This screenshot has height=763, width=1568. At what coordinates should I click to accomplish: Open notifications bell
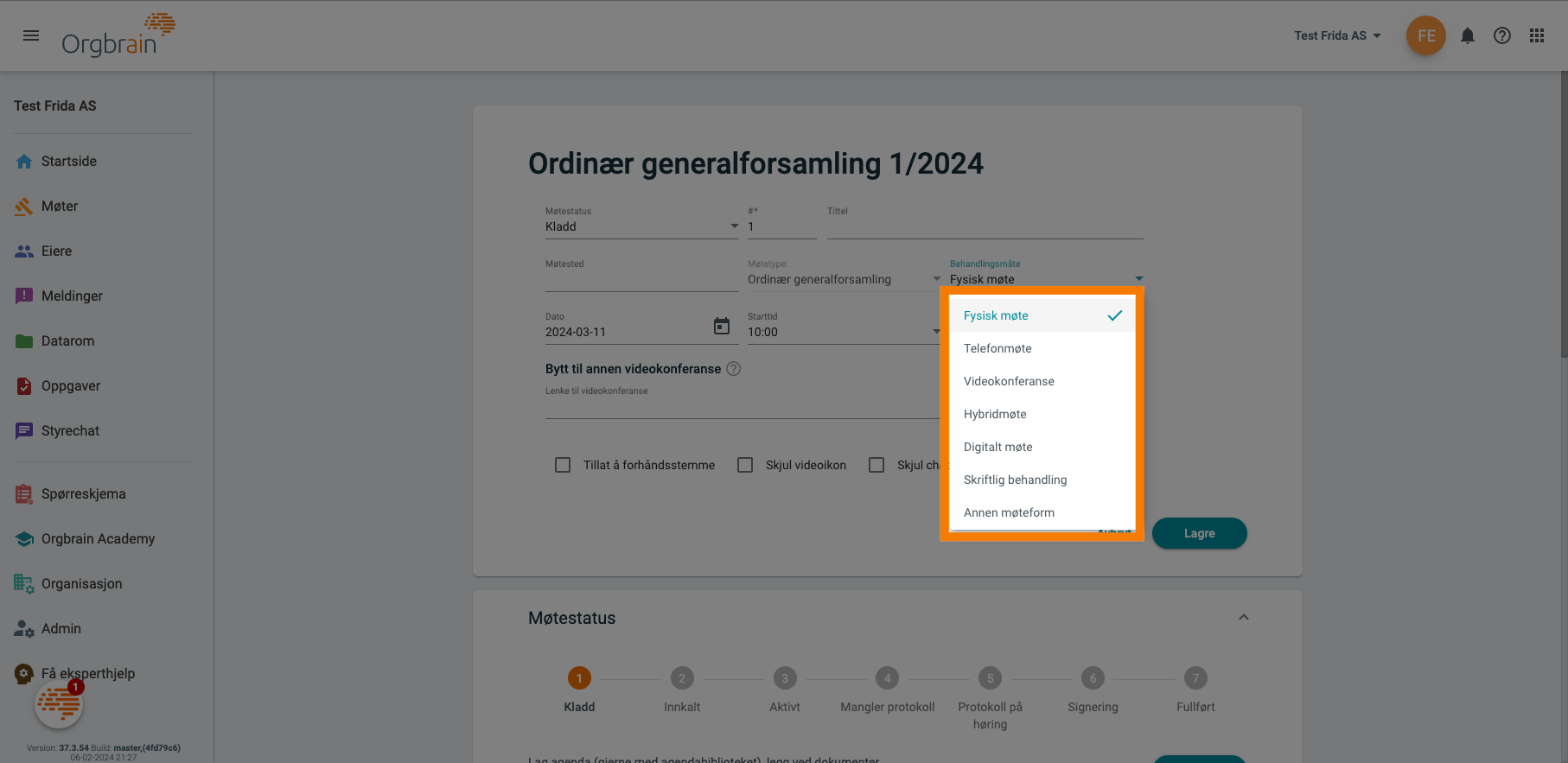point(1468,35)
